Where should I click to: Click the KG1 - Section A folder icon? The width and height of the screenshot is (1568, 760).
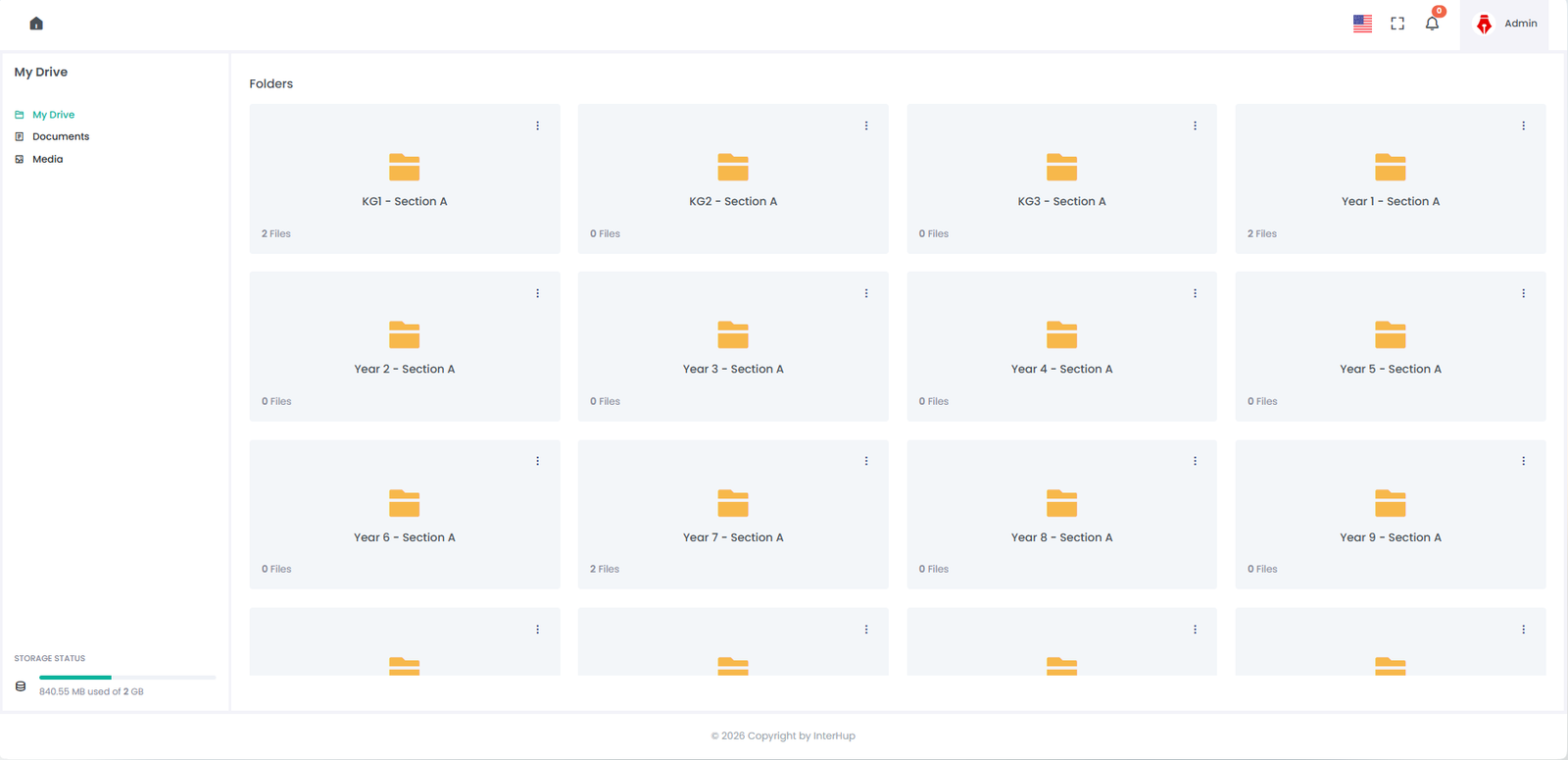(404, 168)
